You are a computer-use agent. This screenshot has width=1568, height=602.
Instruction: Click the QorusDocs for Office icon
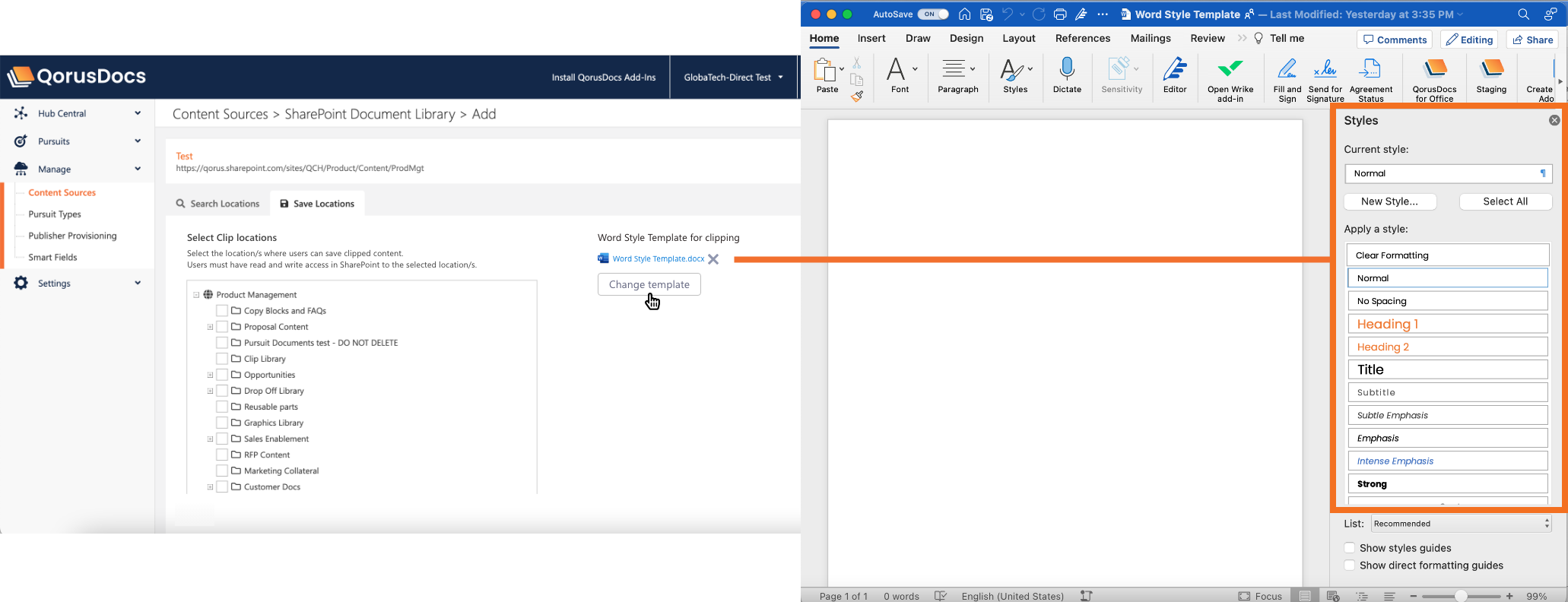[1434, 70]
